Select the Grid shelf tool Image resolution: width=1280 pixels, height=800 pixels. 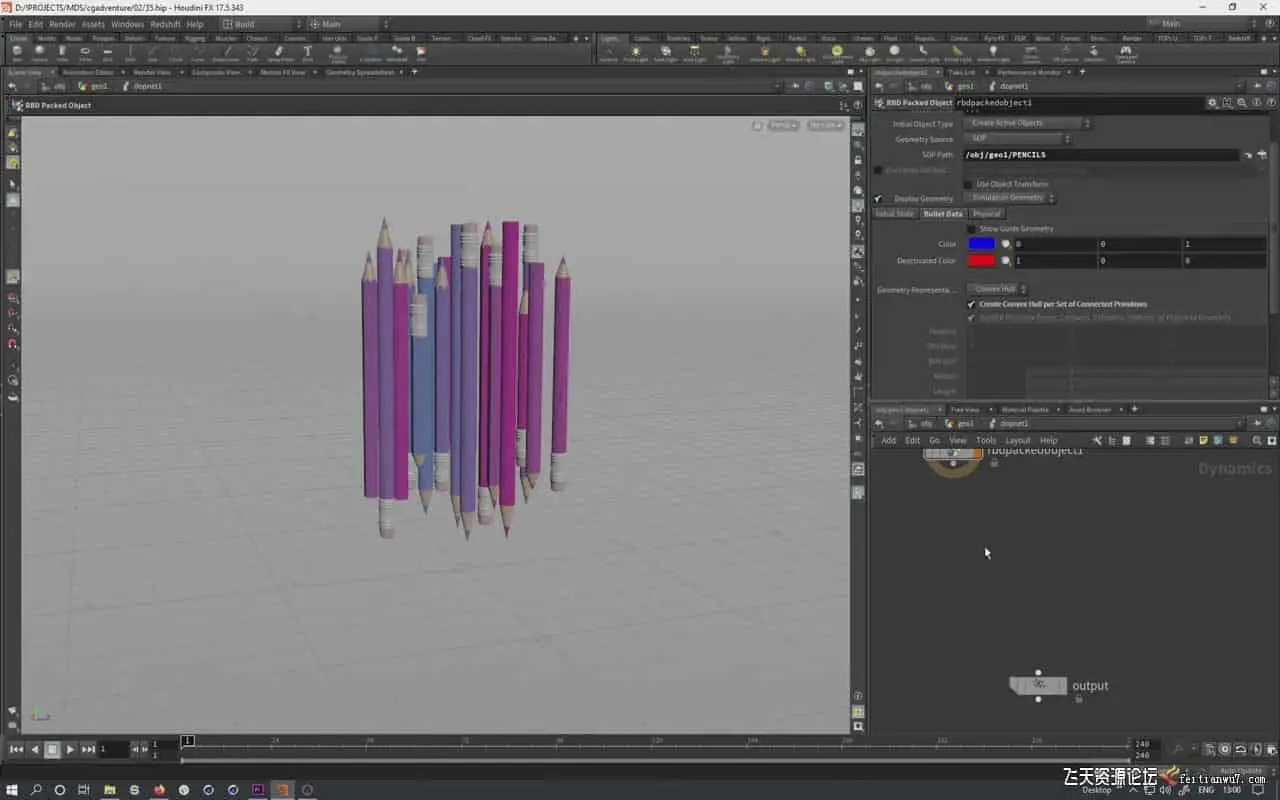[107, 53]
